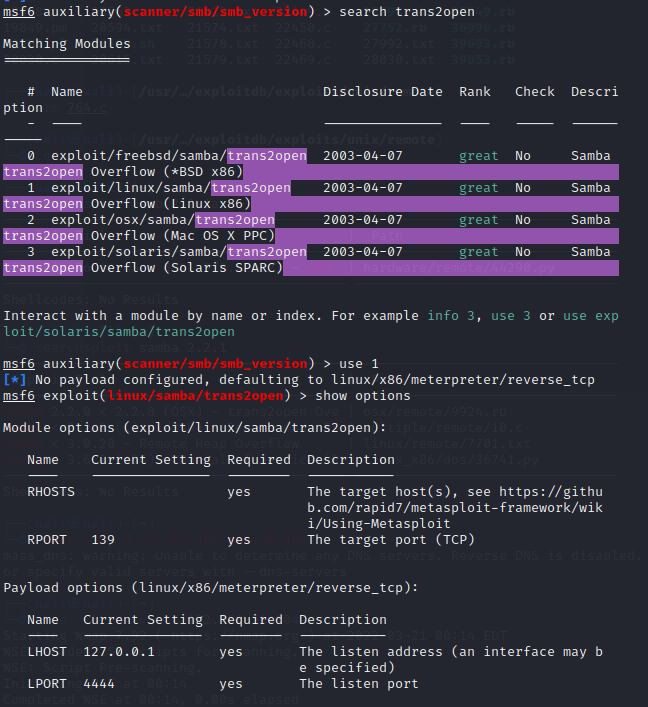Click 'The target port (TCP)' description

click(x=391, y=540)
